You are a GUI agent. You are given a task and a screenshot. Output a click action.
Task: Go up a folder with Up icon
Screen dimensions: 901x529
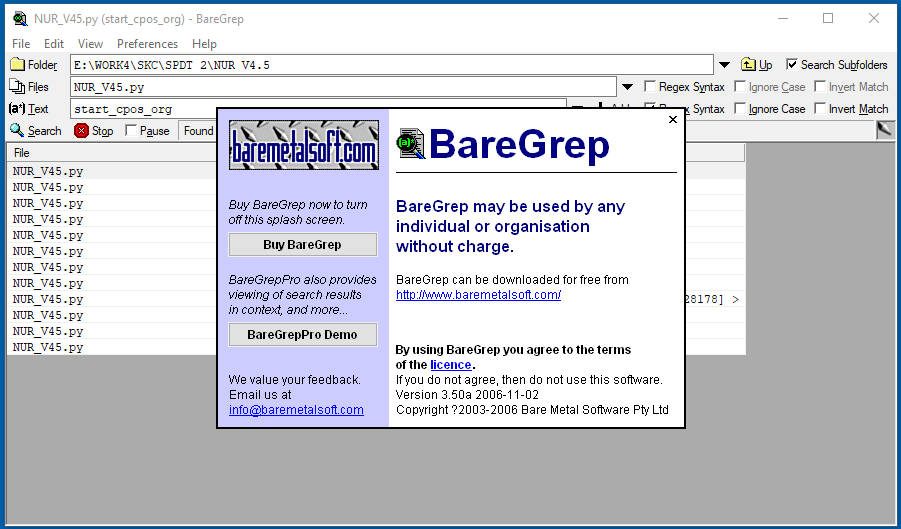[x=748, y=64]
